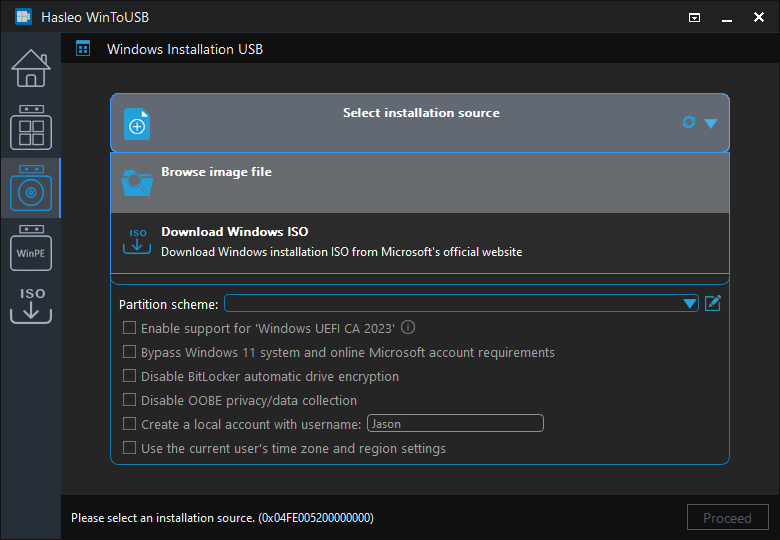Click the ISO download icon in the dropdown list
This screenshot has width=780, height=540.
[x=137, y=242]
